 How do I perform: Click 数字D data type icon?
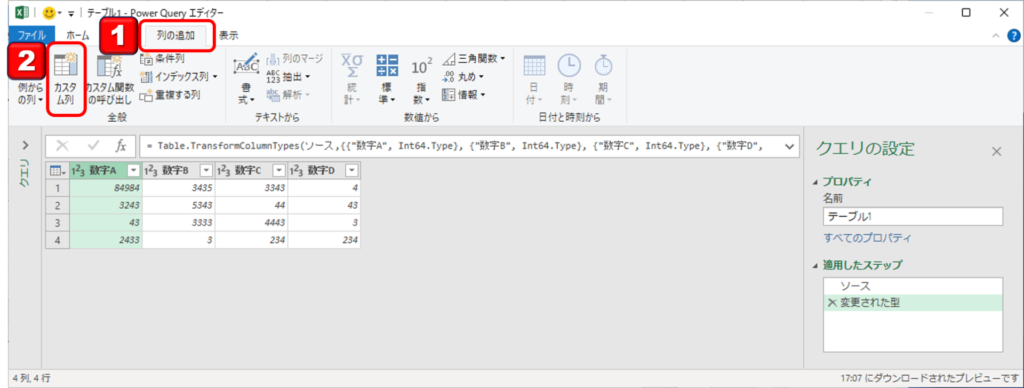(297, 170)
